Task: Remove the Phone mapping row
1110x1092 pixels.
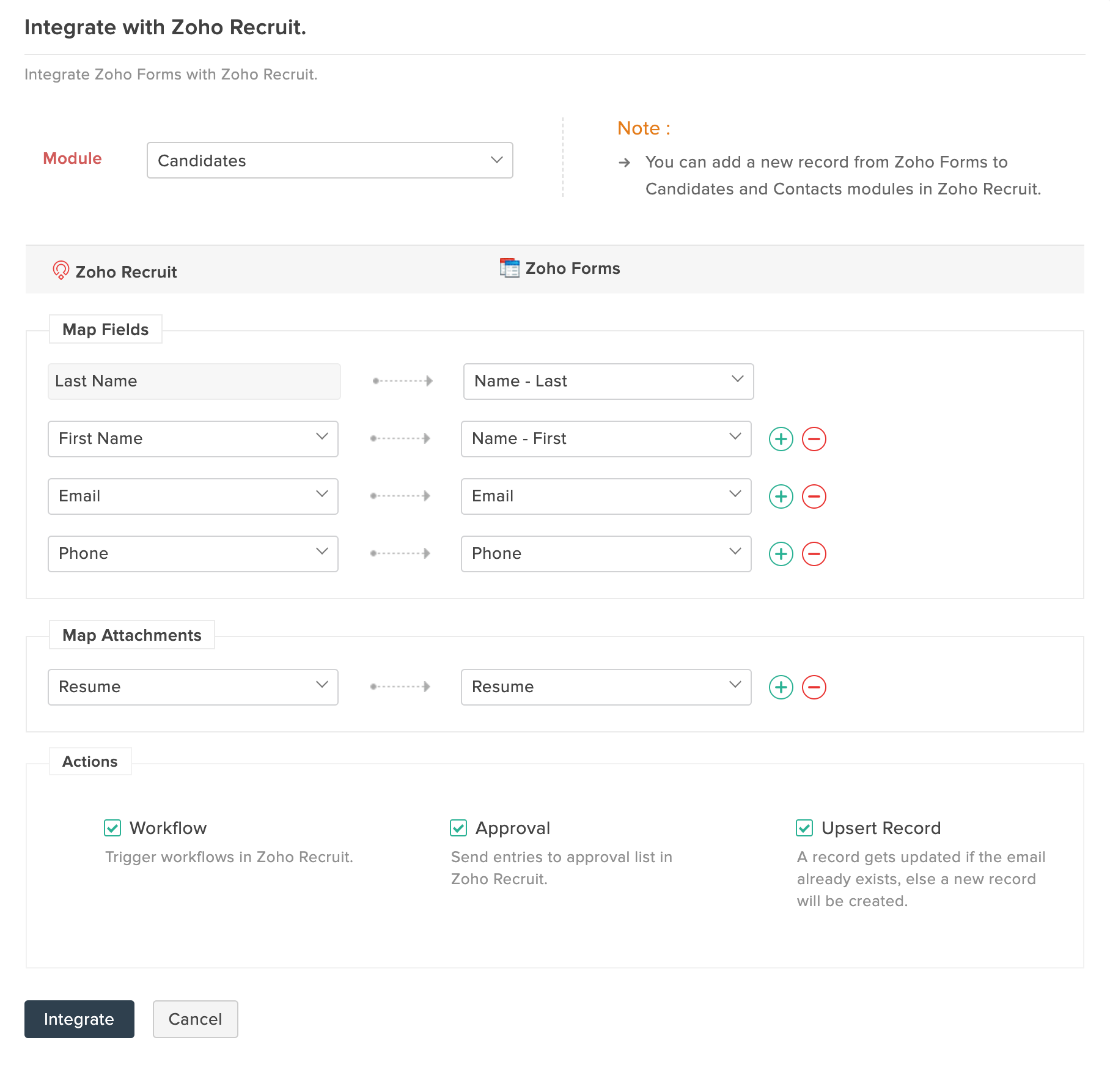Action: [814, 554]
